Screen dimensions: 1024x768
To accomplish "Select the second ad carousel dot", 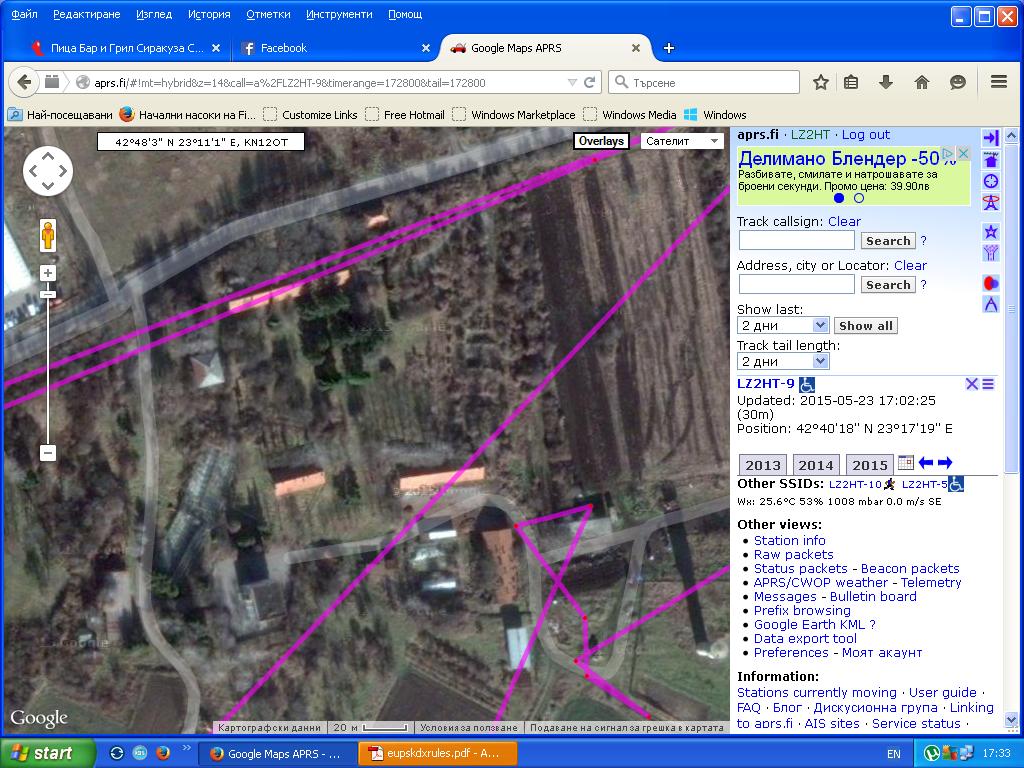I will point(859,198).
